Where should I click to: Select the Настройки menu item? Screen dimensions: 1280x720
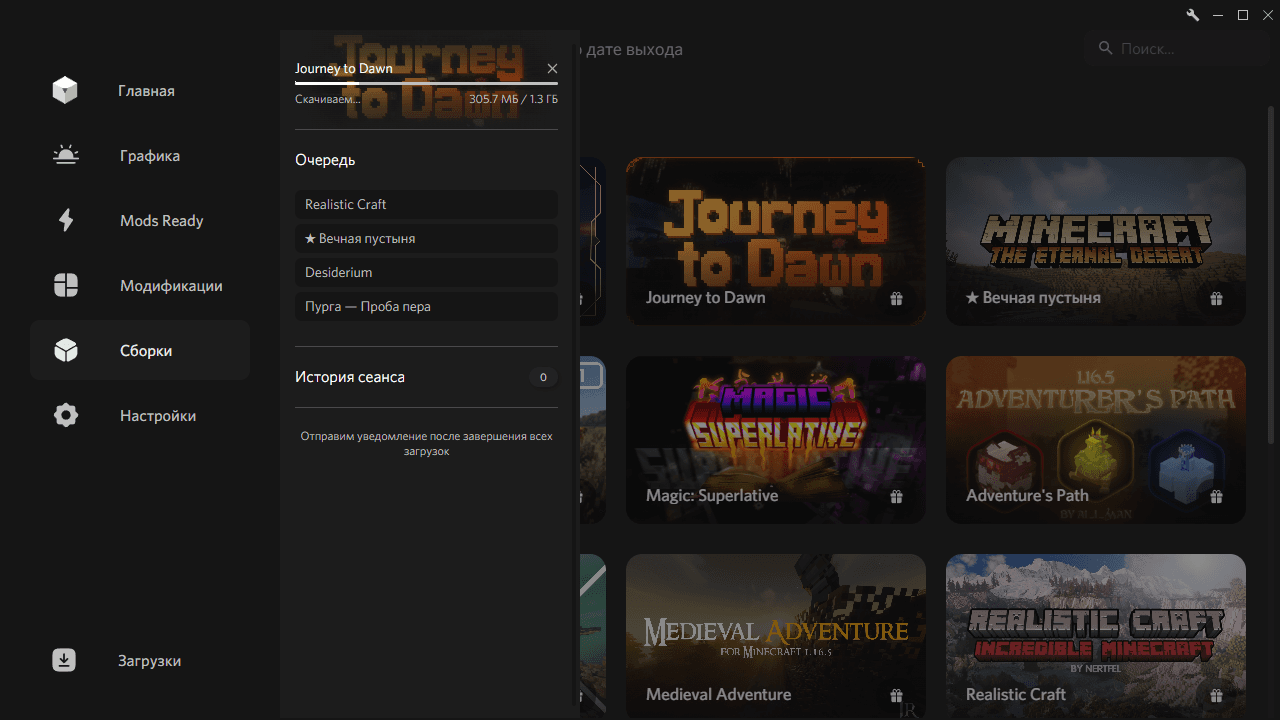click(x=140, y=416)
